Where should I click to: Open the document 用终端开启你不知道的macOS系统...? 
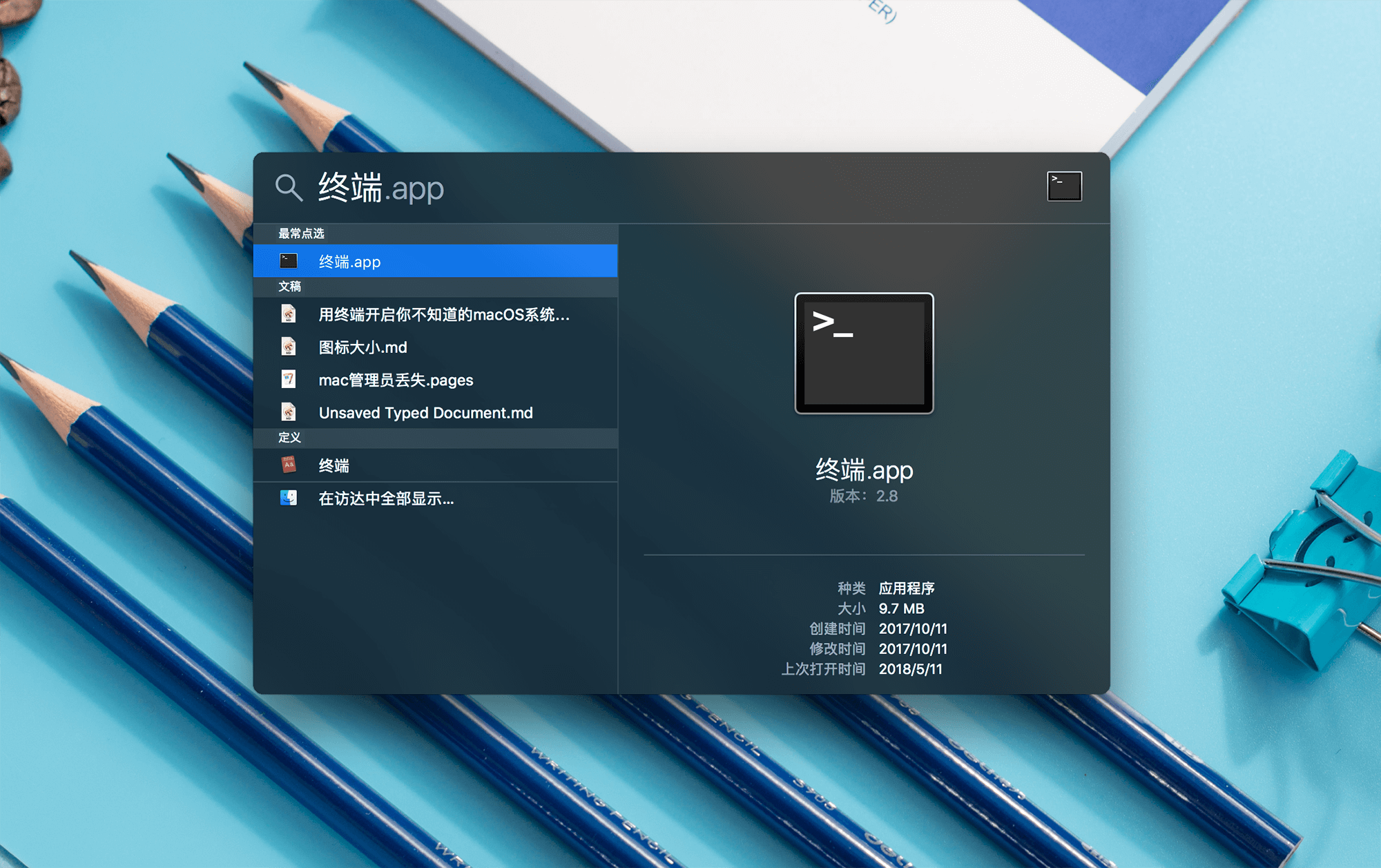pyautogui.click(x=436, y=315)
